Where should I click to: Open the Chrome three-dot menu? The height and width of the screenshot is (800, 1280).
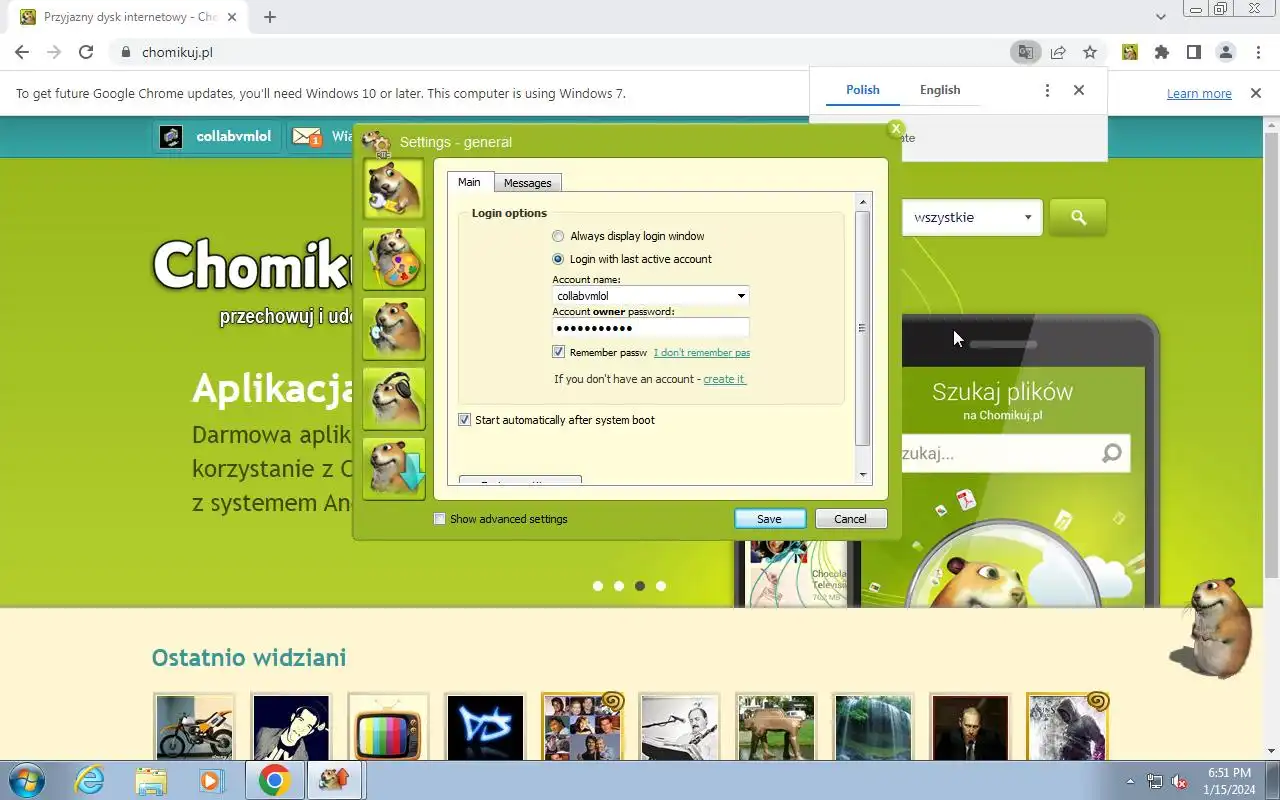1257,52
